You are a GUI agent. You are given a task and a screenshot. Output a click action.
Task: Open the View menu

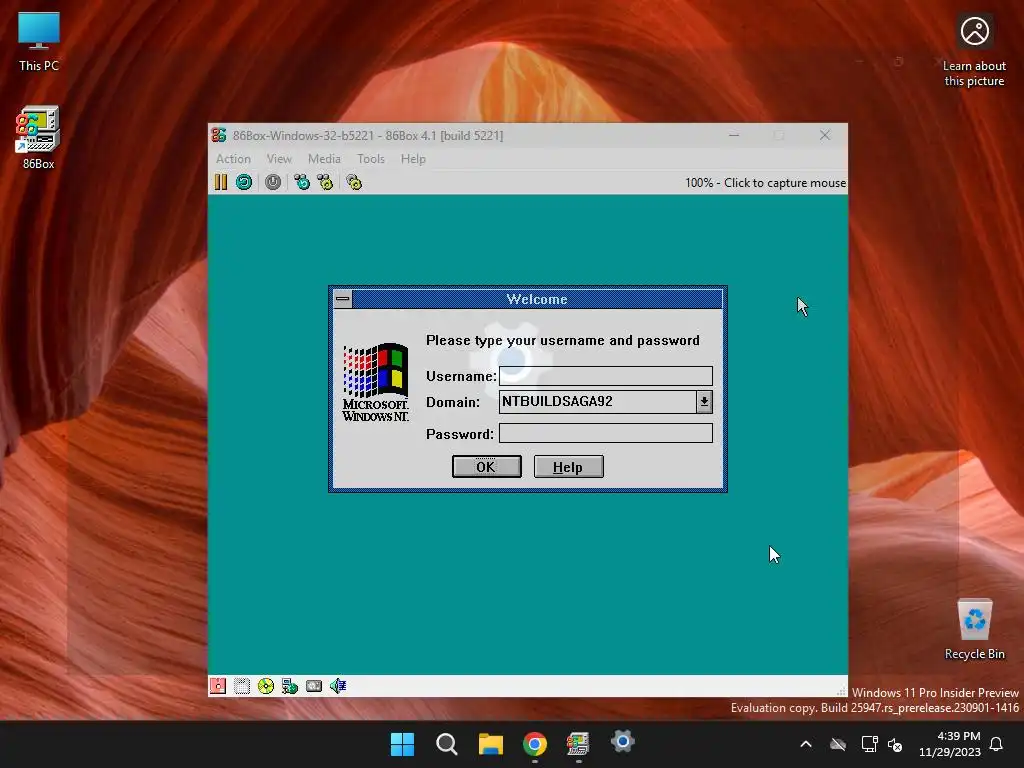click(x=279, y=159)
